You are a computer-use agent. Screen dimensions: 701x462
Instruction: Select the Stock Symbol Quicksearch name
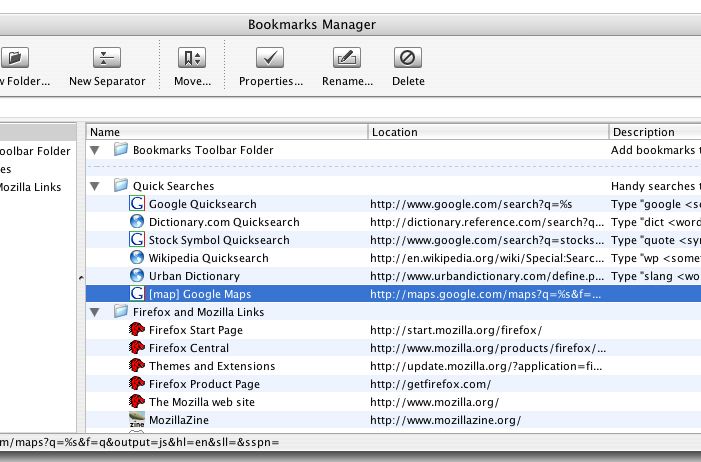coord(219,240)
